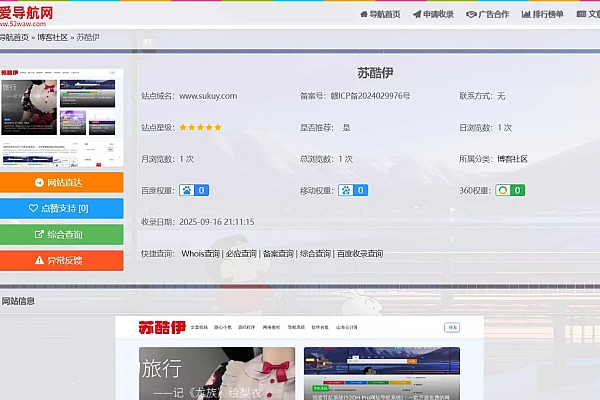Image resolution: width=600 pixels, height=400 pixels.
Task: Open 综合查询 quick lookup link
Action: tap(315, 253)
